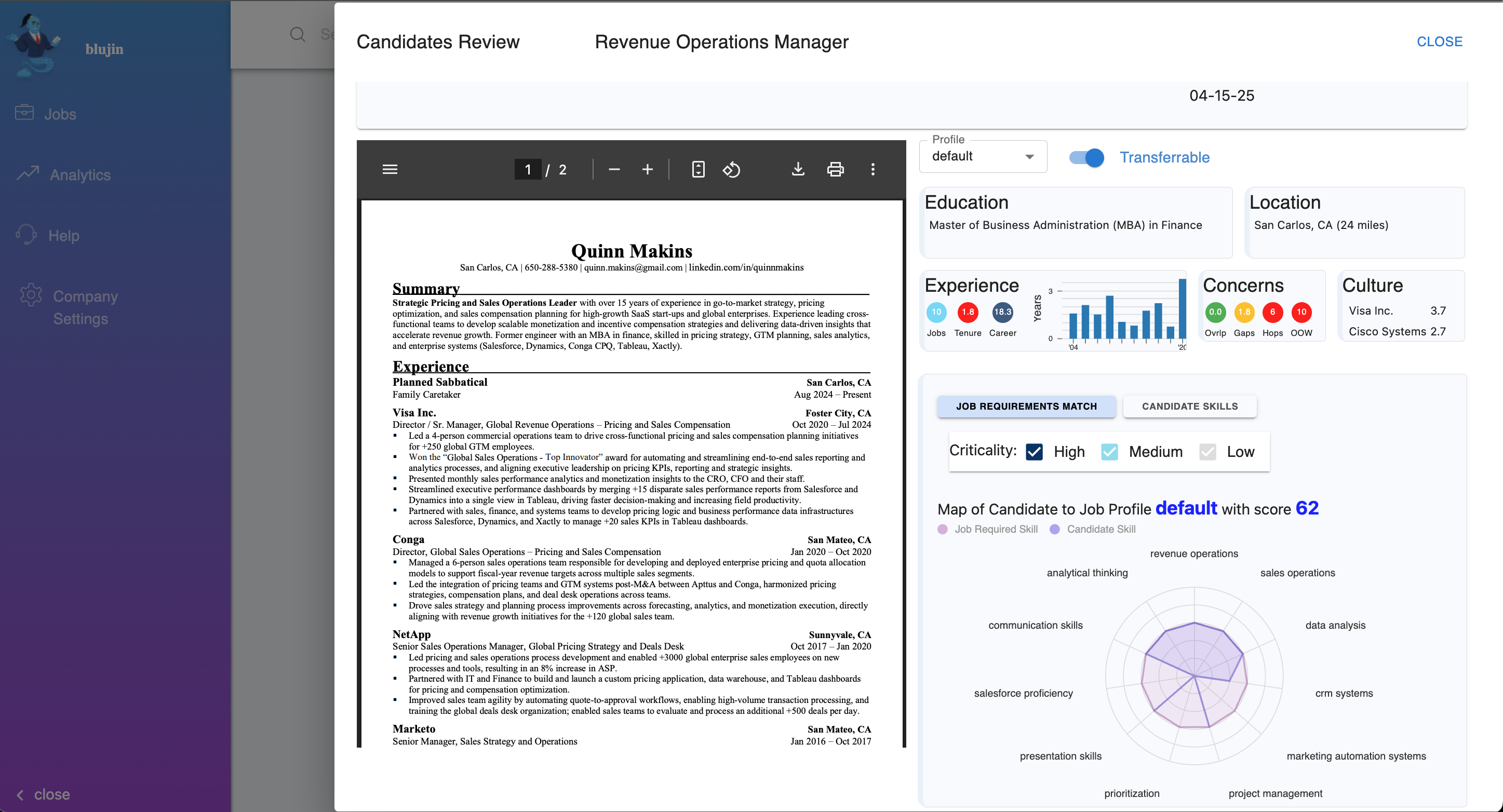The image size is (1503, 812).
Task: Open Analytics in the sidebar
Action: click(80, 175)
